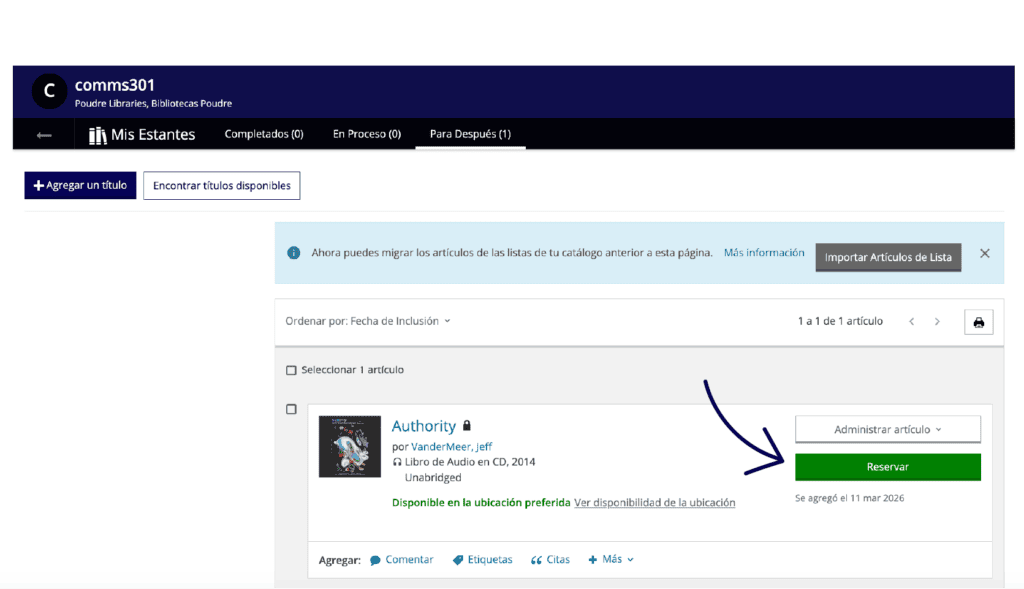Viewport: 1024px width, 589px height.
Task: Open Mis Estantes bookshelf icon
Action: (x=98, y=135)
